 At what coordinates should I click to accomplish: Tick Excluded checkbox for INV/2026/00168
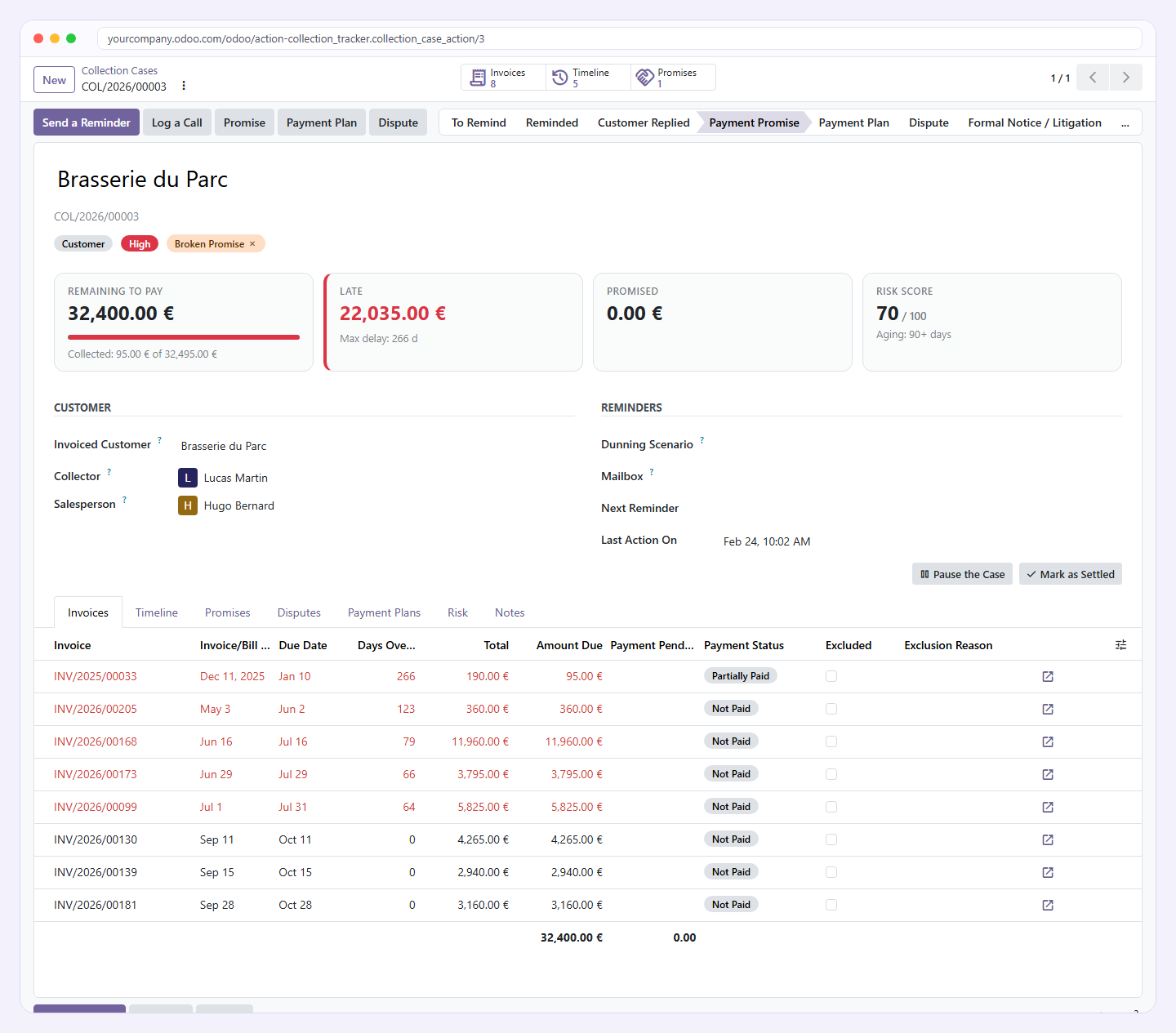pyautogui.click(x=831, y=741)
